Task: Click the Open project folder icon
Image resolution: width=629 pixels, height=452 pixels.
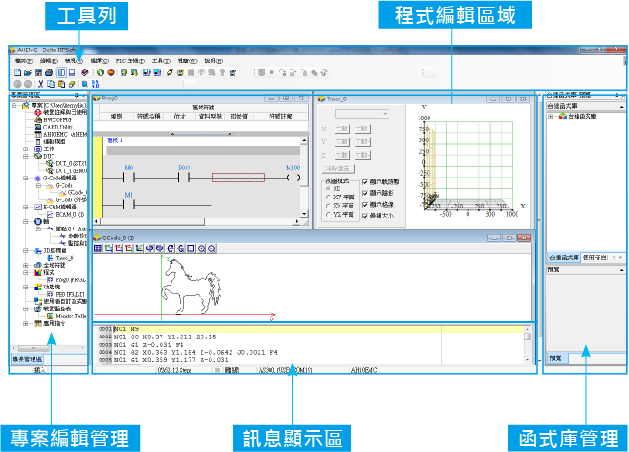Action: pyautogui.click(x=26, y=73)
